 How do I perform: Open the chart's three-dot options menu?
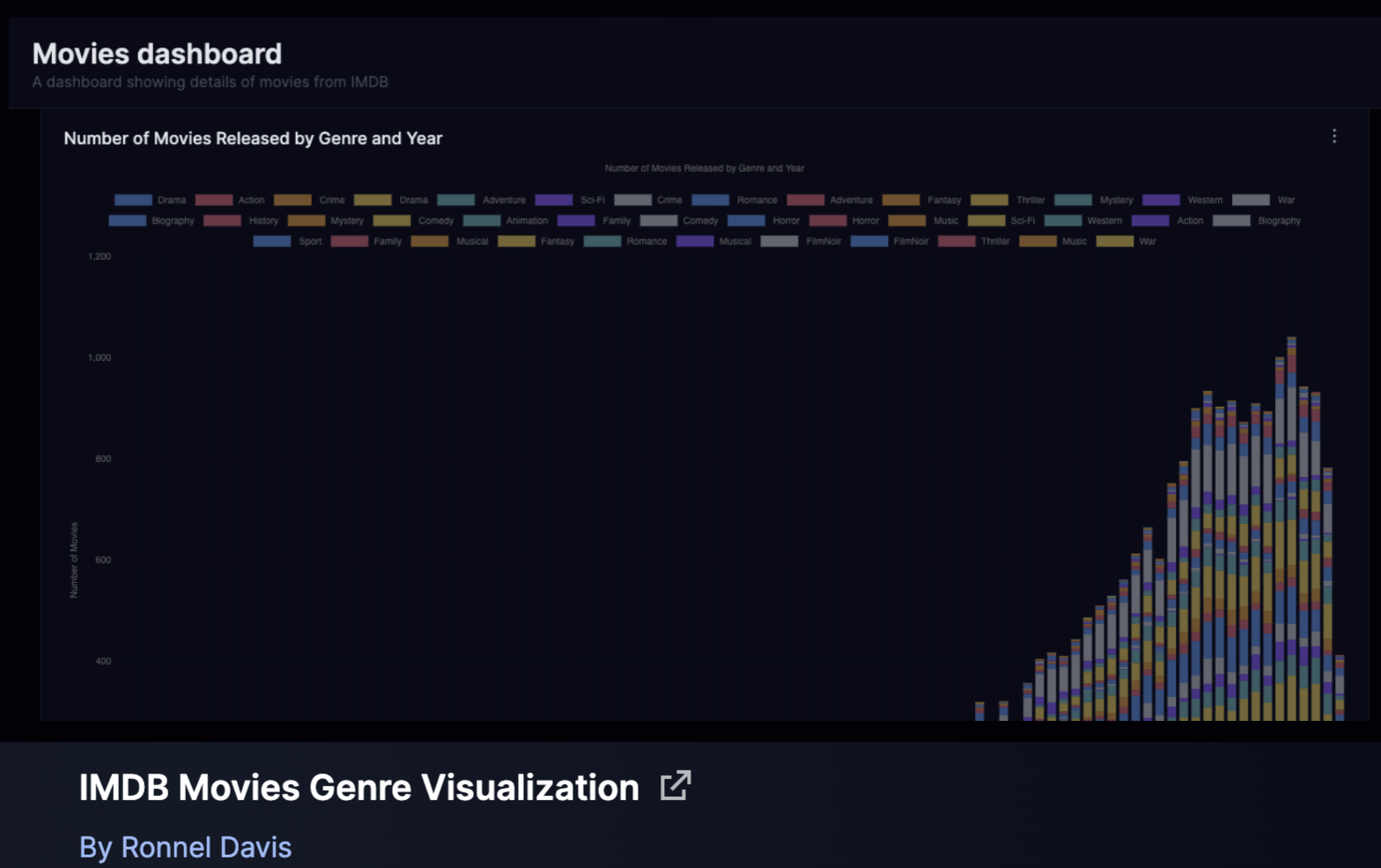(x=1334, y=136)
